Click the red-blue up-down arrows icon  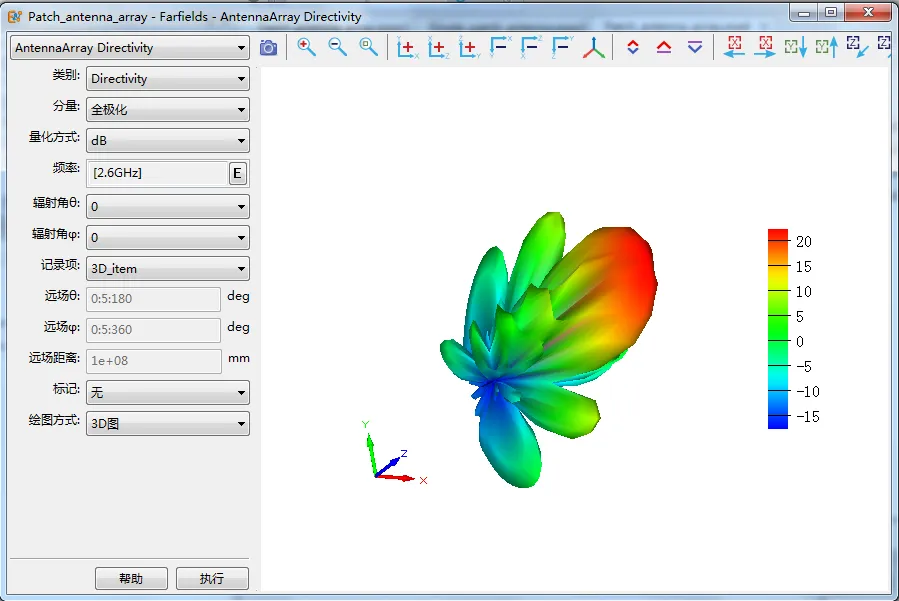[633, 47]
